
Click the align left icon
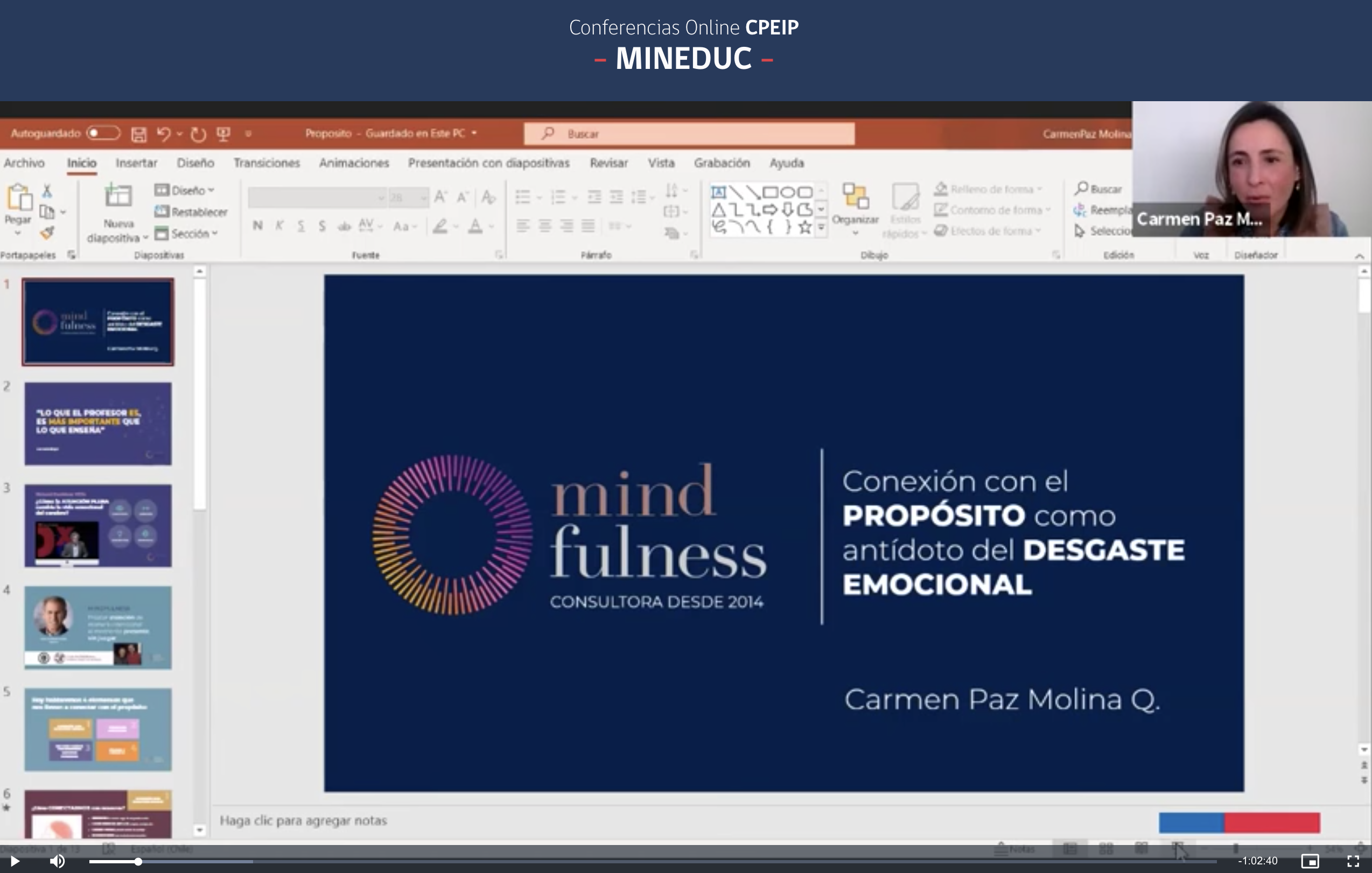point(522,226)
